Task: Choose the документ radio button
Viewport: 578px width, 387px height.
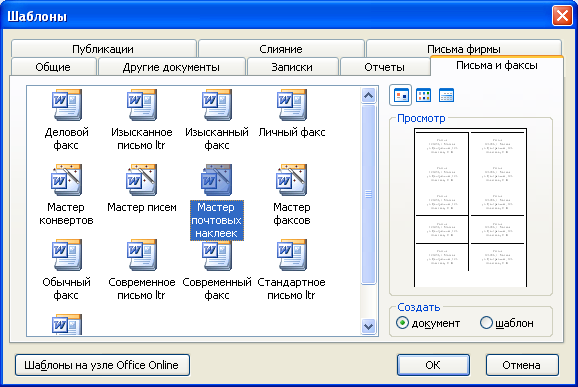Action: [428, 323]
